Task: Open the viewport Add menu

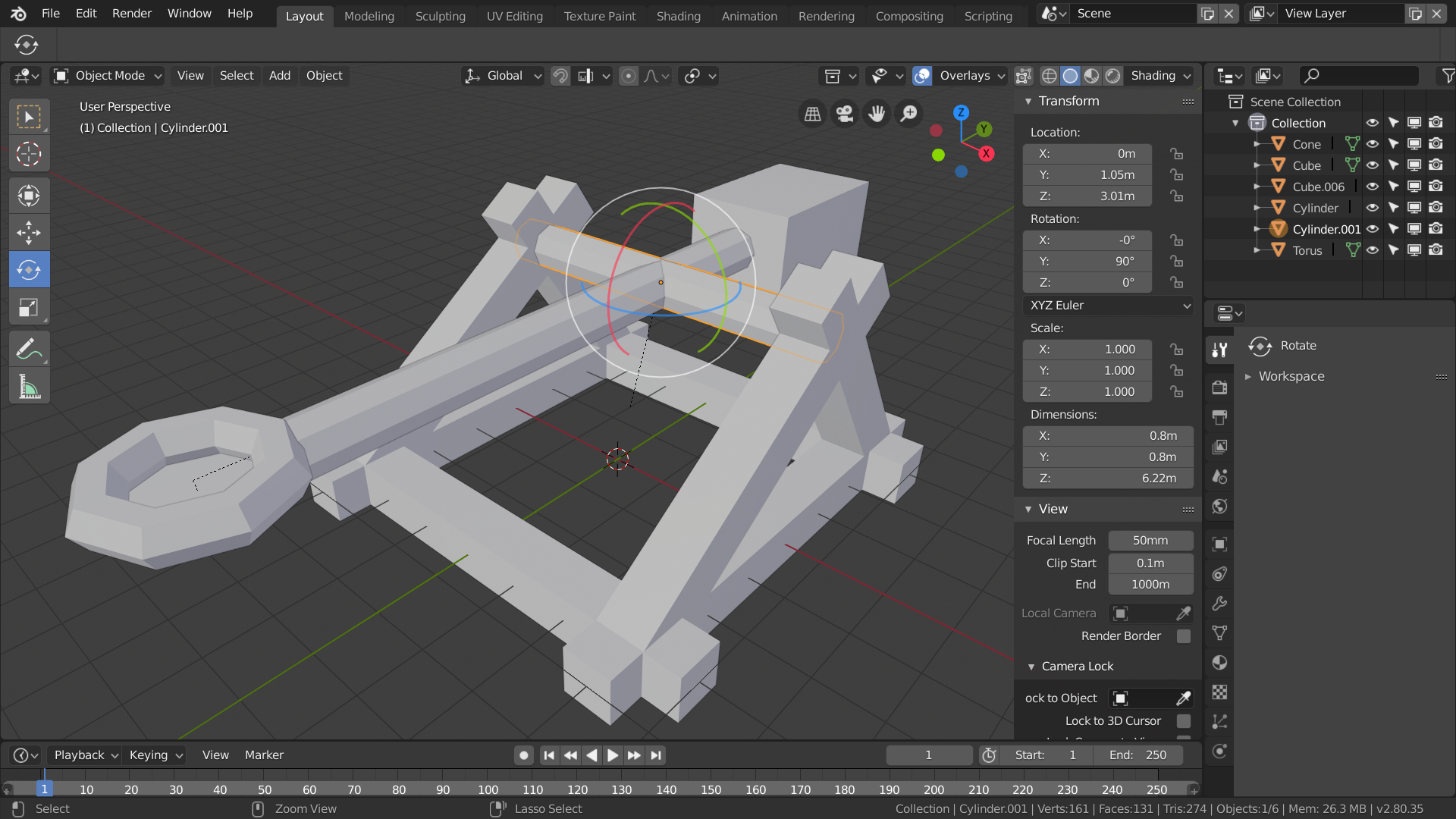Action: (280, 76)
